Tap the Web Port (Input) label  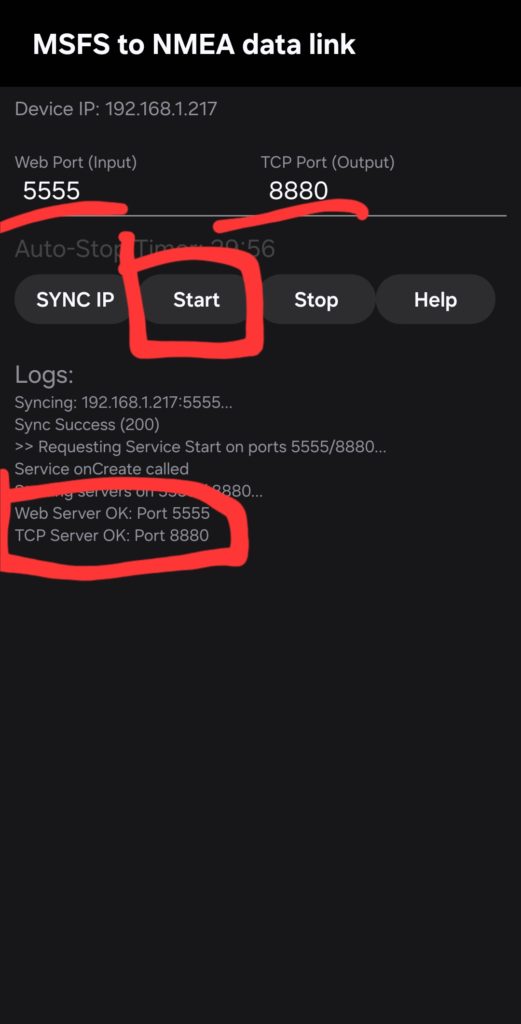pyautogui.click(x=76, y=162)
